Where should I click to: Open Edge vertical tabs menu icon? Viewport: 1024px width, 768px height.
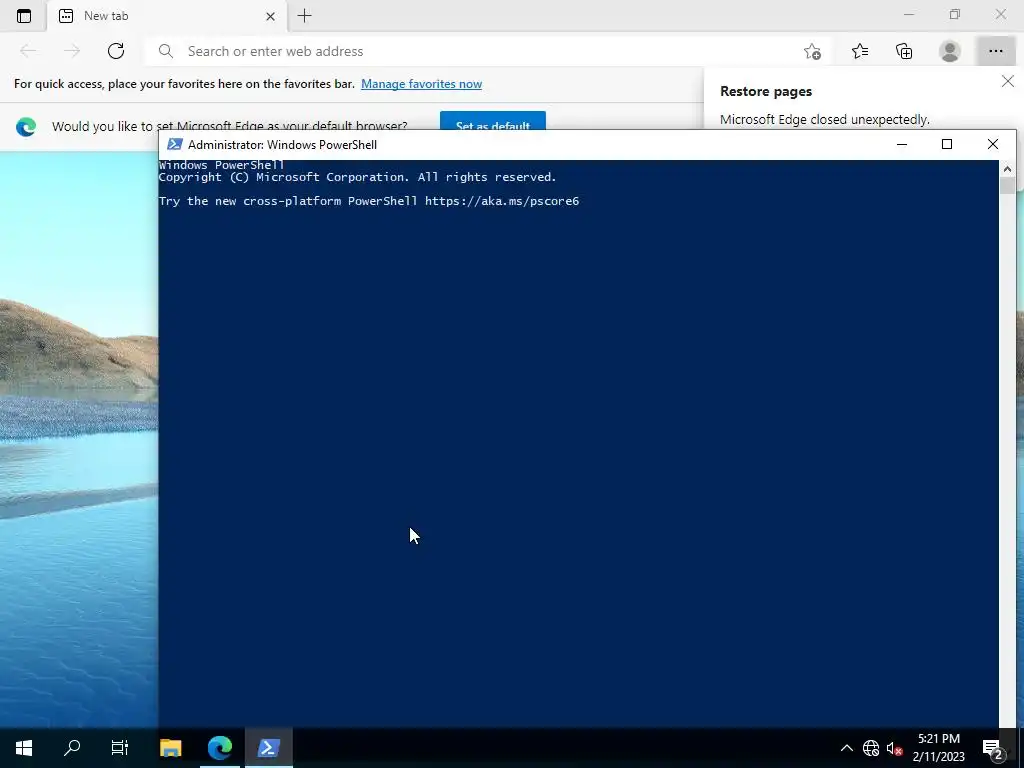[24, 16]
